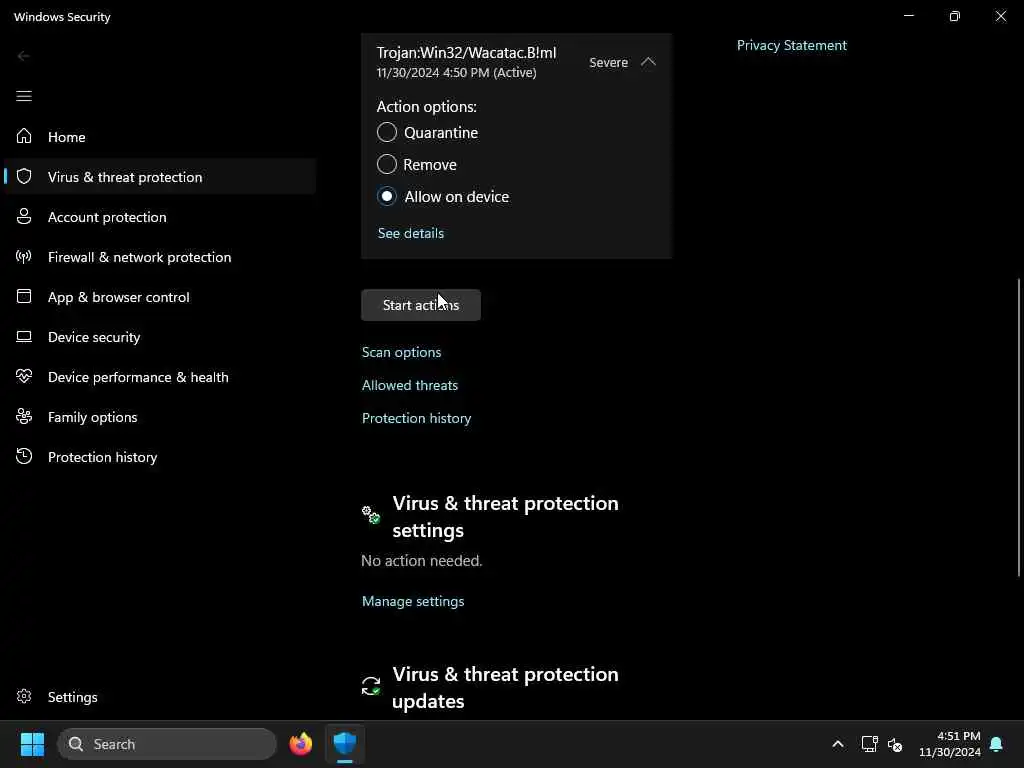Viewport: 1024px width, 768px height.
Task: Click the Trojan:Win32/Wacatac.B!ml threat name
Action: click(466, 53)
